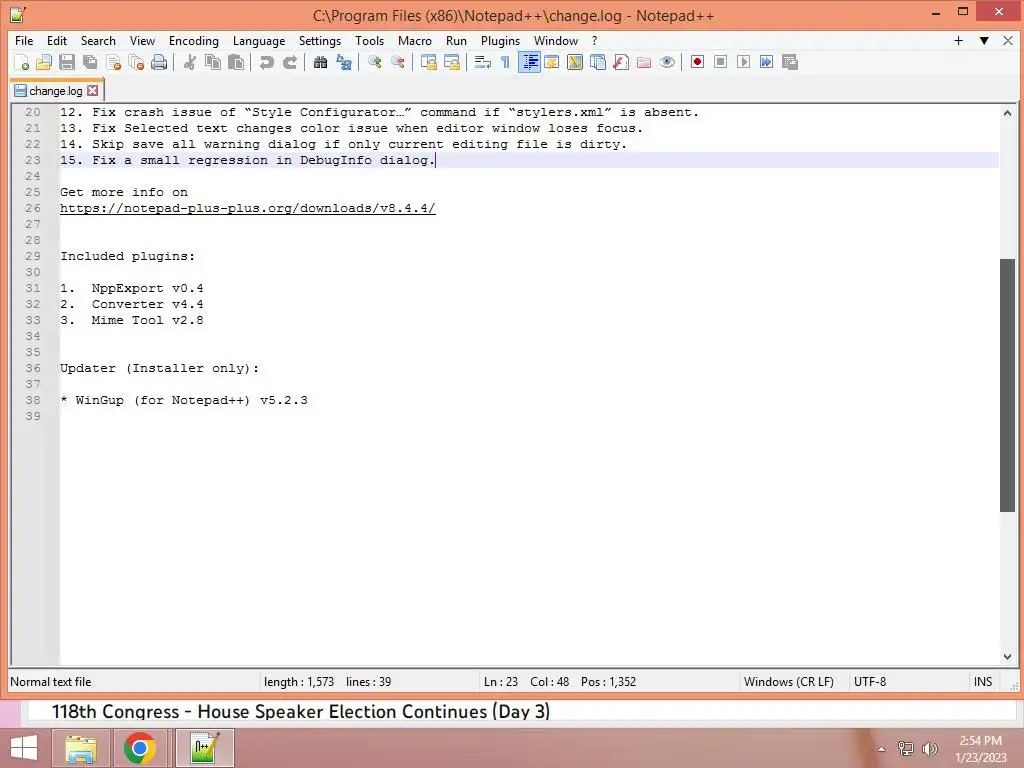Image resolution: width=1024 pixels, height=768 pixels.
Task: Click the scroll up arrow in the editor
Action: pyautogui.click(x=1007, y=113)
